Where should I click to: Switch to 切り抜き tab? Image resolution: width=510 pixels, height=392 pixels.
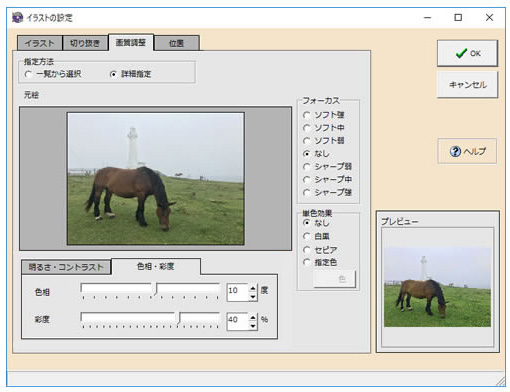(x=85, y=43)
